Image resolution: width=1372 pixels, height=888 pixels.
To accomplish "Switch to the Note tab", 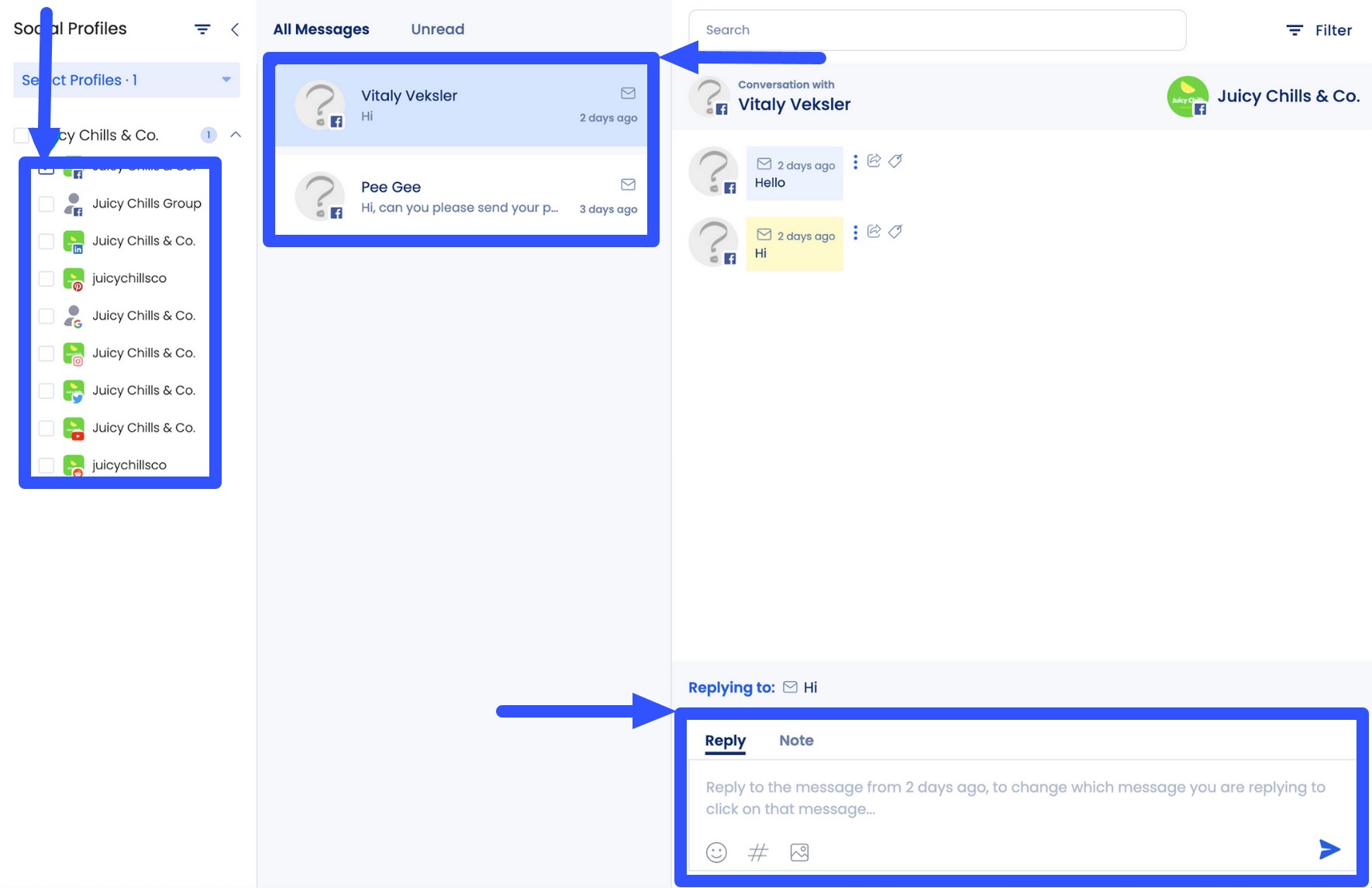I will [796, 740].
